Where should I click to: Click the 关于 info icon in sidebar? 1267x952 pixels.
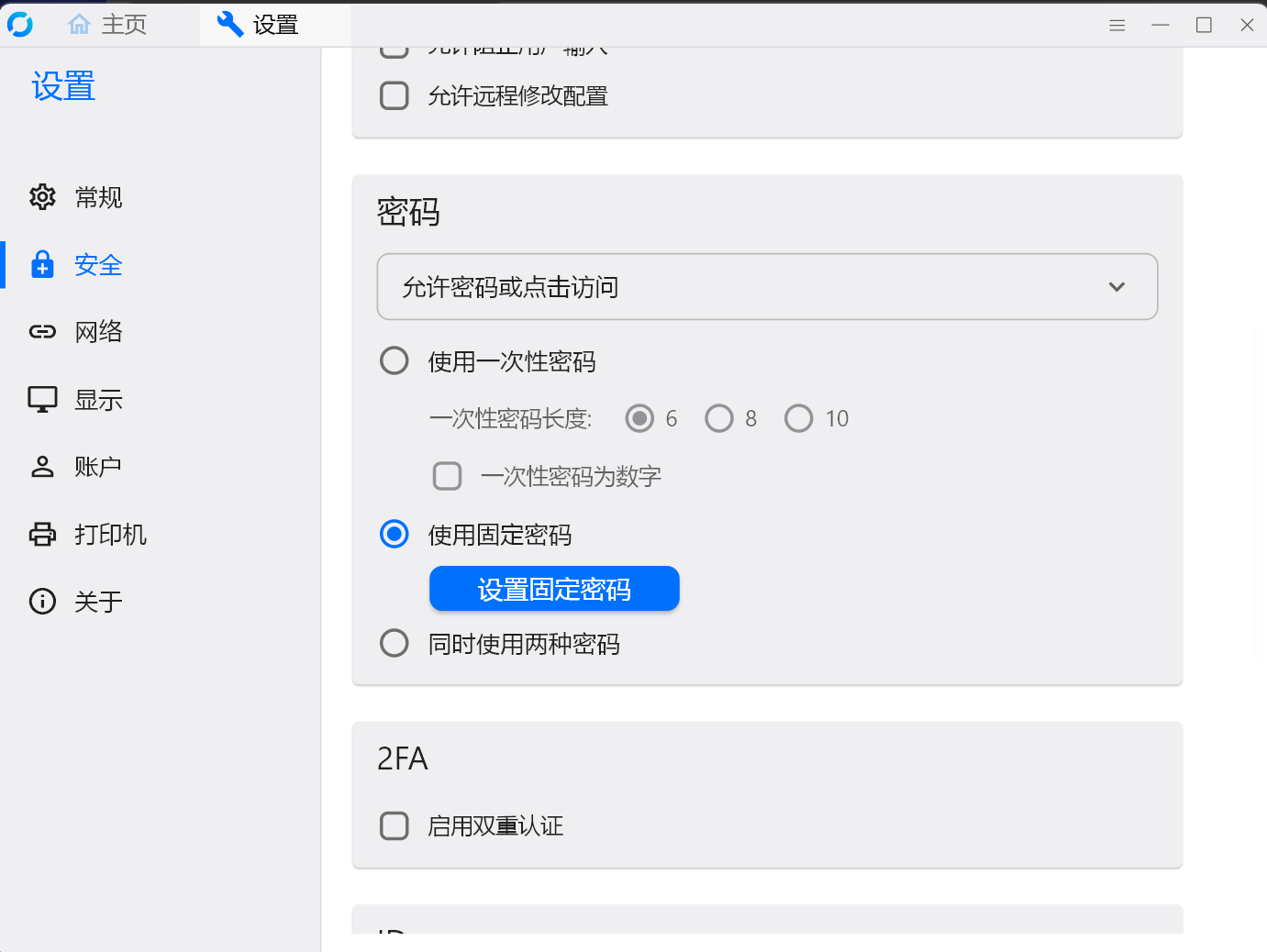[x=42, y=601]
